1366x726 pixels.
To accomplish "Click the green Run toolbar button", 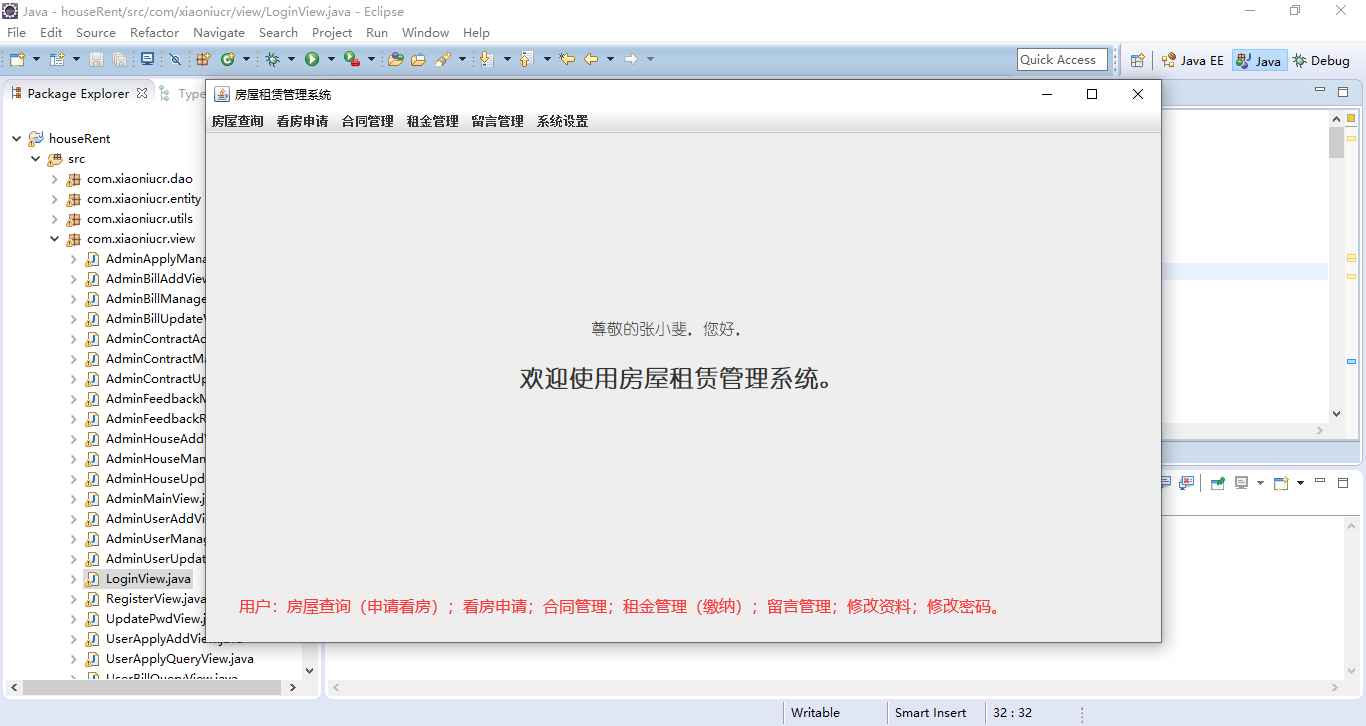I will click(312, 59).
